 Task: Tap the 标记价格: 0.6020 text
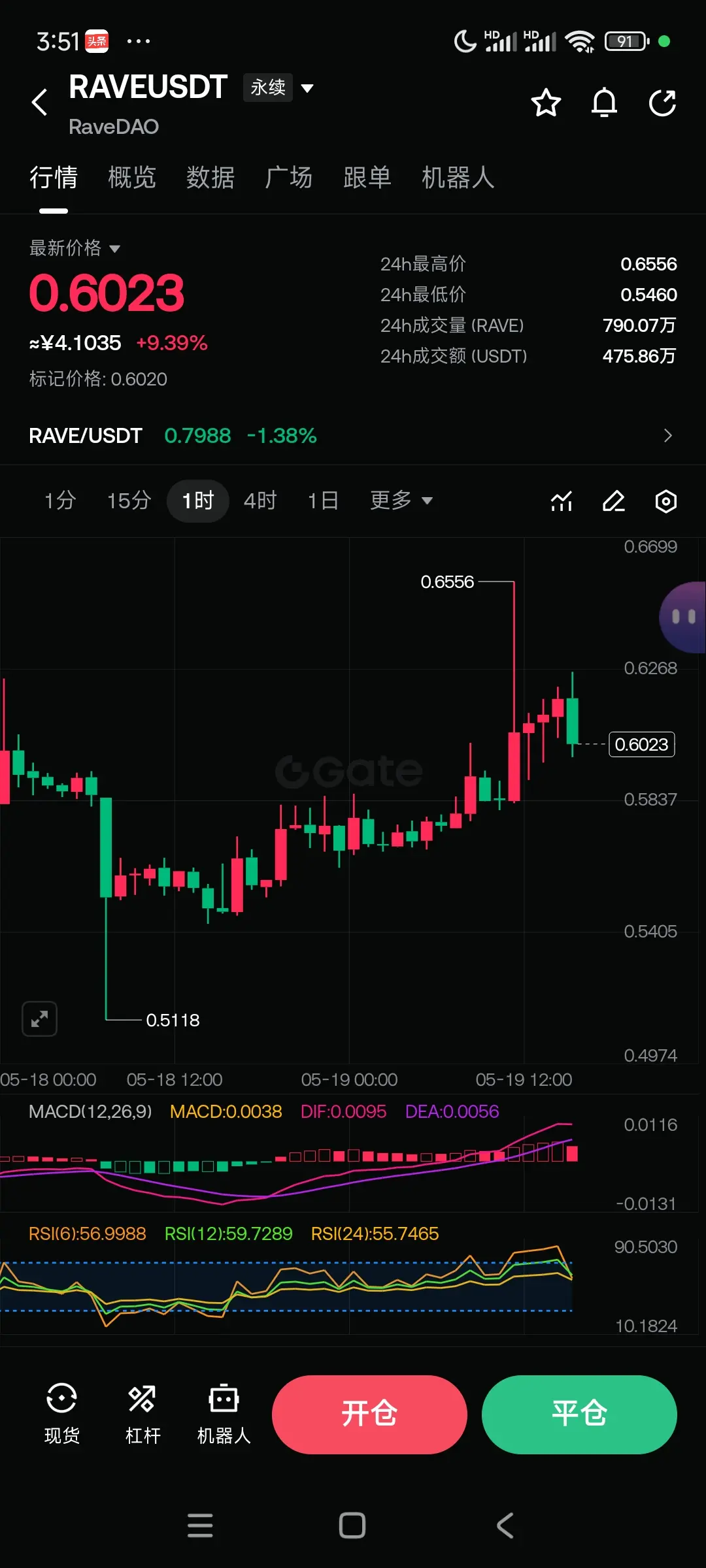coord(98,379)
